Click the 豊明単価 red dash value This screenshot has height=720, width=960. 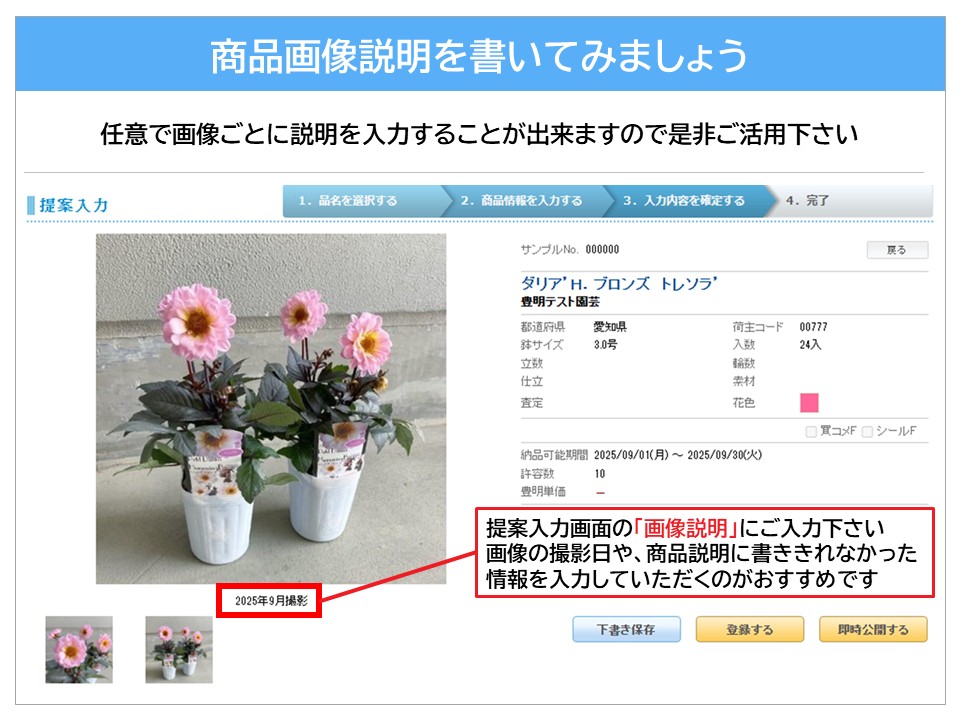(x=600, y=492)
